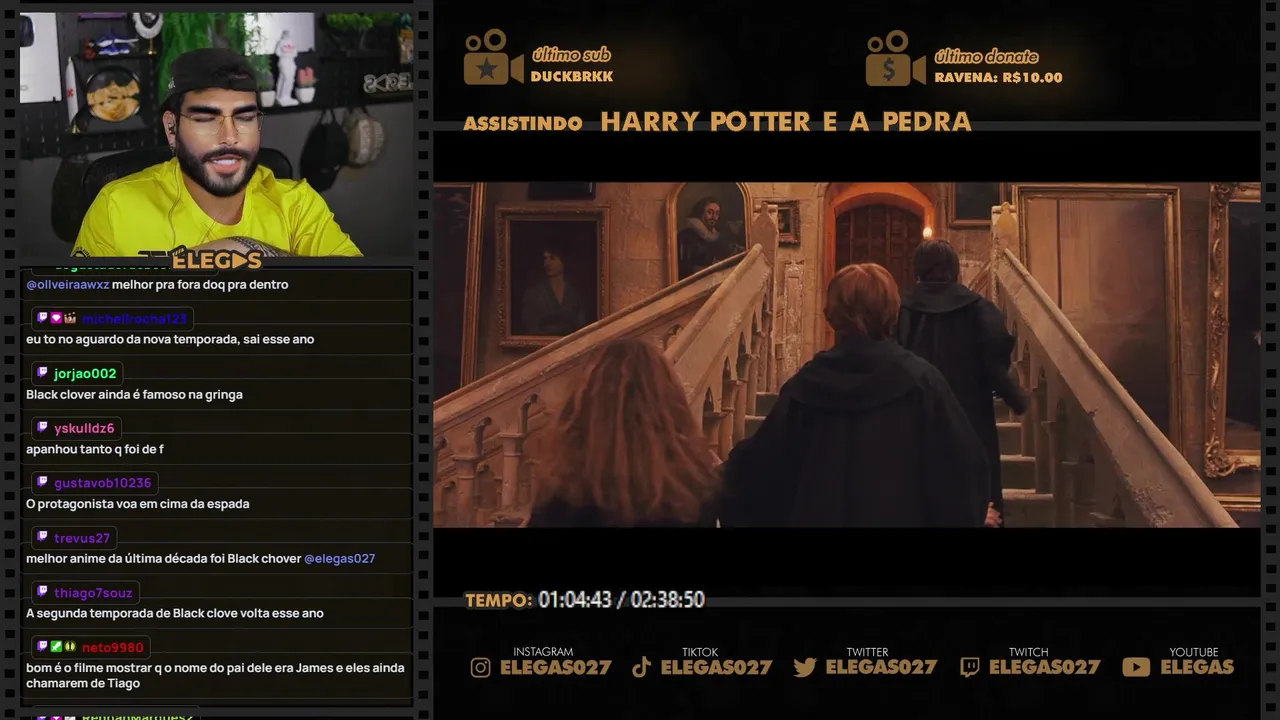Click the YouTube play icon

click(1136, 667)
